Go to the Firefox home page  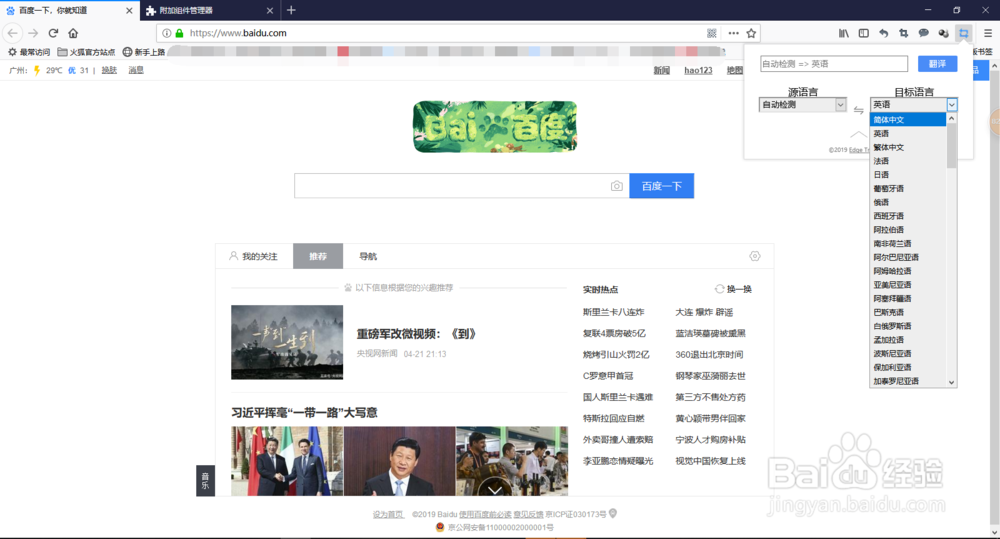pos(73,33)
